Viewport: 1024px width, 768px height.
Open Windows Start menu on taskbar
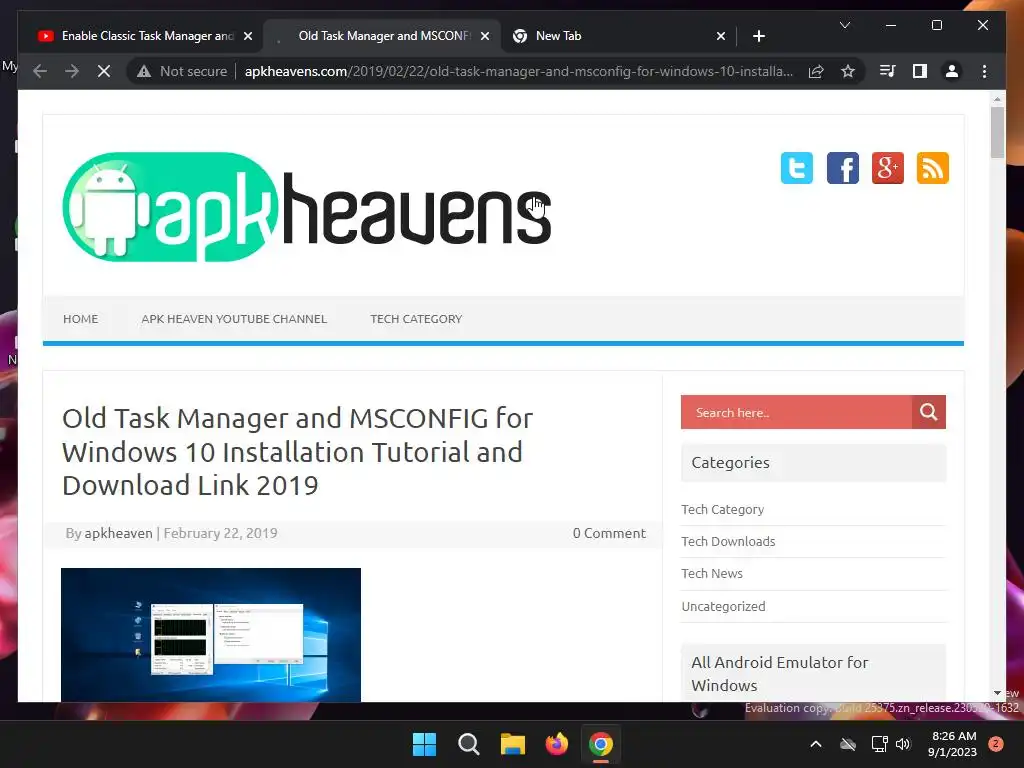pyautogui.click(x=424, y=744)
